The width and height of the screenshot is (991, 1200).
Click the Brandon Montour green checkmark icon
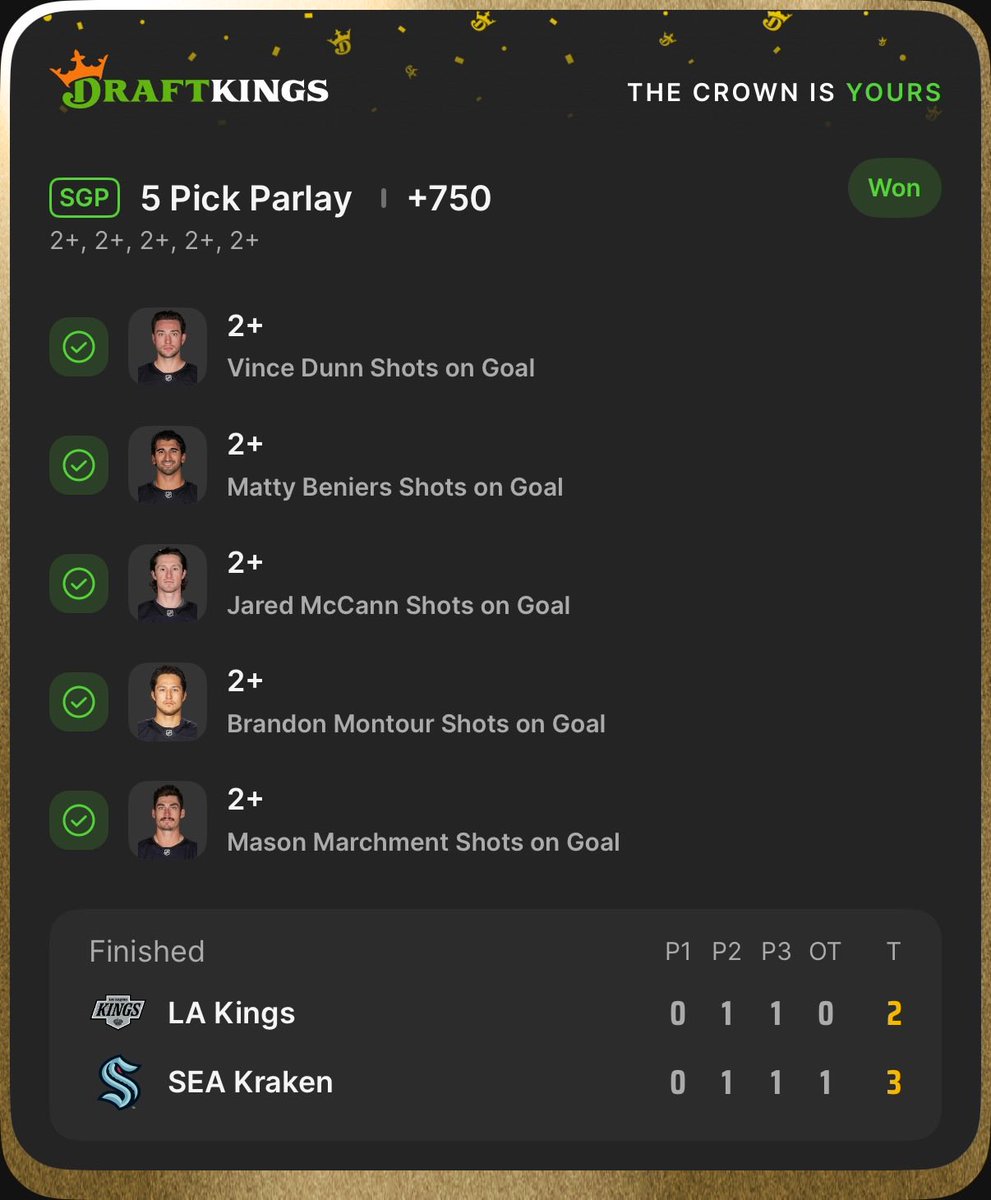tap(79, 702)
